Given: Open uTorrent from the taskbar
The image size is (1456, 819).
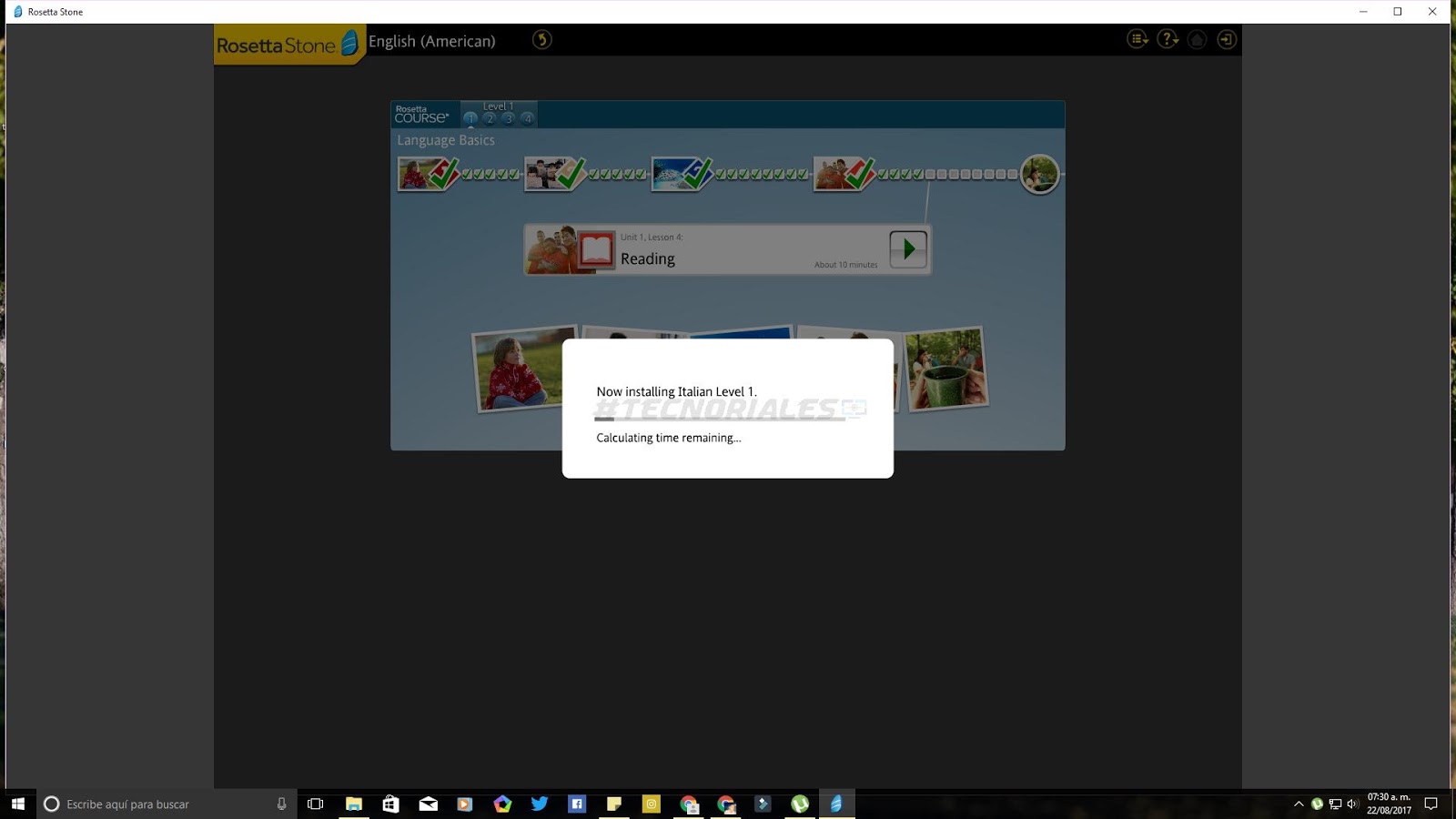Looking at the screenshot, I should 800,804.
